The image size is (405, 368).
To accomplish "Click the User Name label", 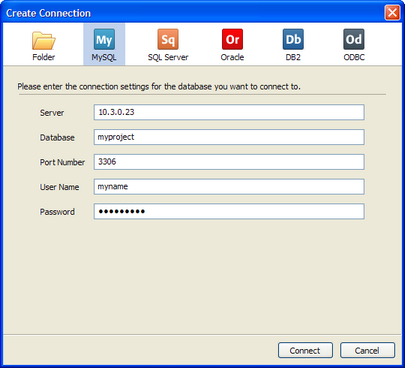I will (59, 187).
